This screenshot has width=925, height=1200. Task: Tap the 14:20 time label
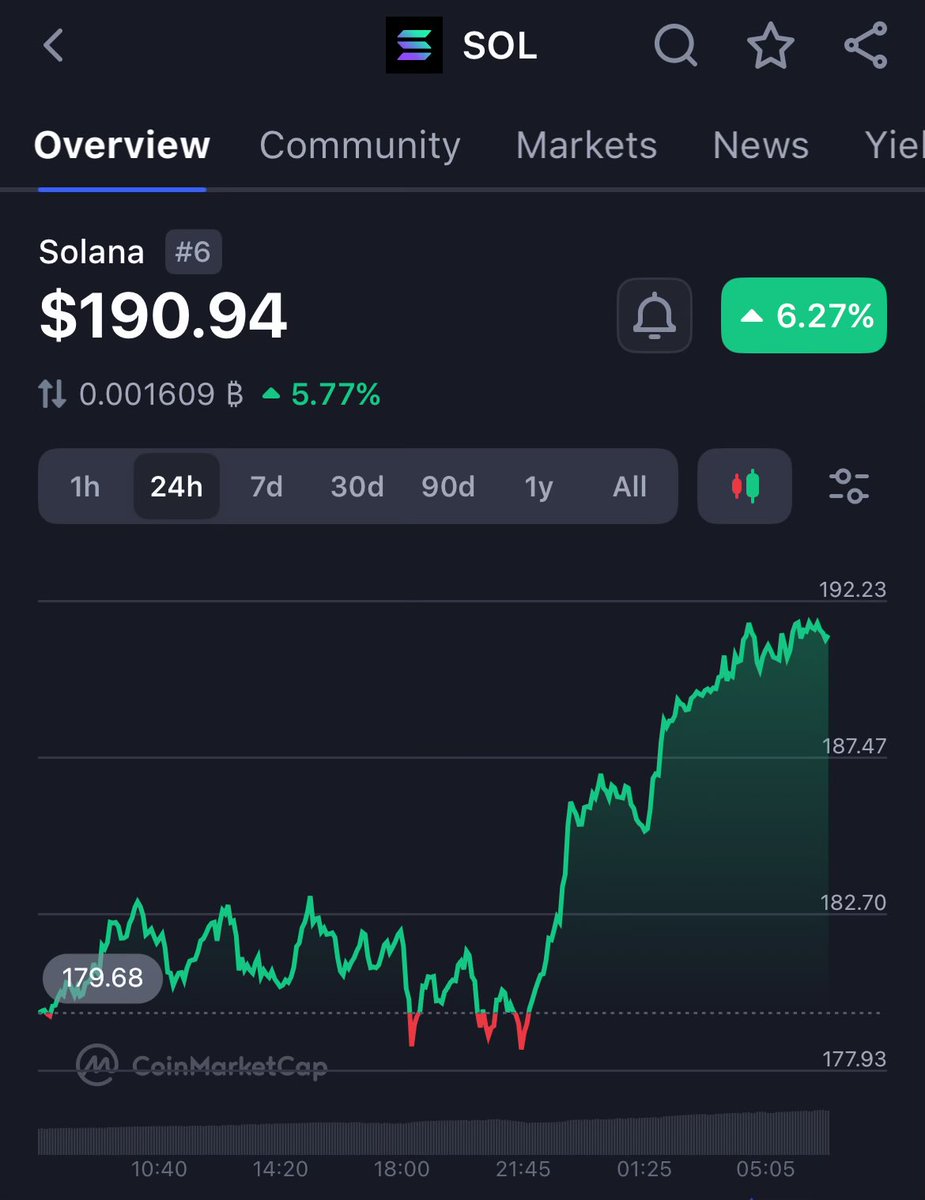280,1169
